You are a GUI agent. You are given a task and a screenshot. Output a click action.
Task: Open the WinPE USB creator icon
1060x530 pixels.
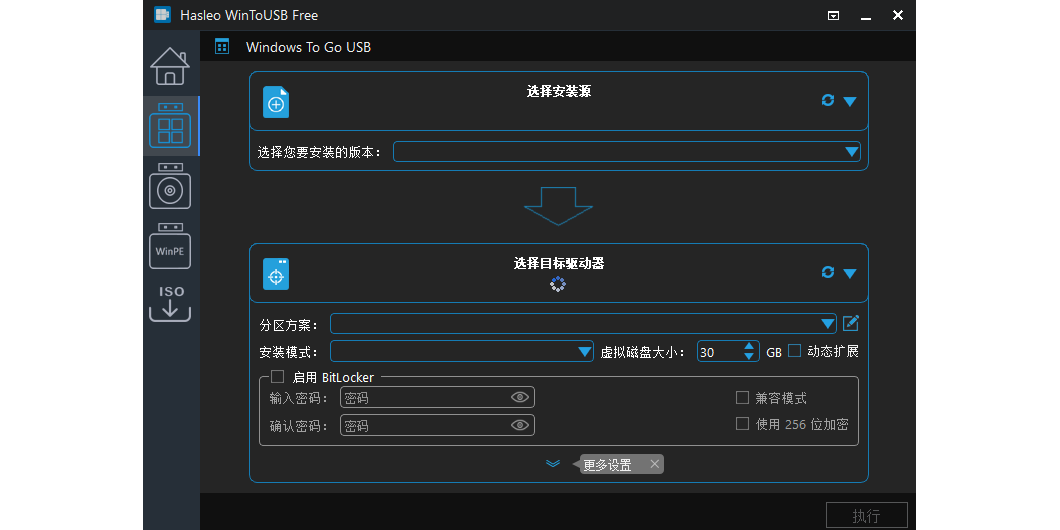click(170, 246)
